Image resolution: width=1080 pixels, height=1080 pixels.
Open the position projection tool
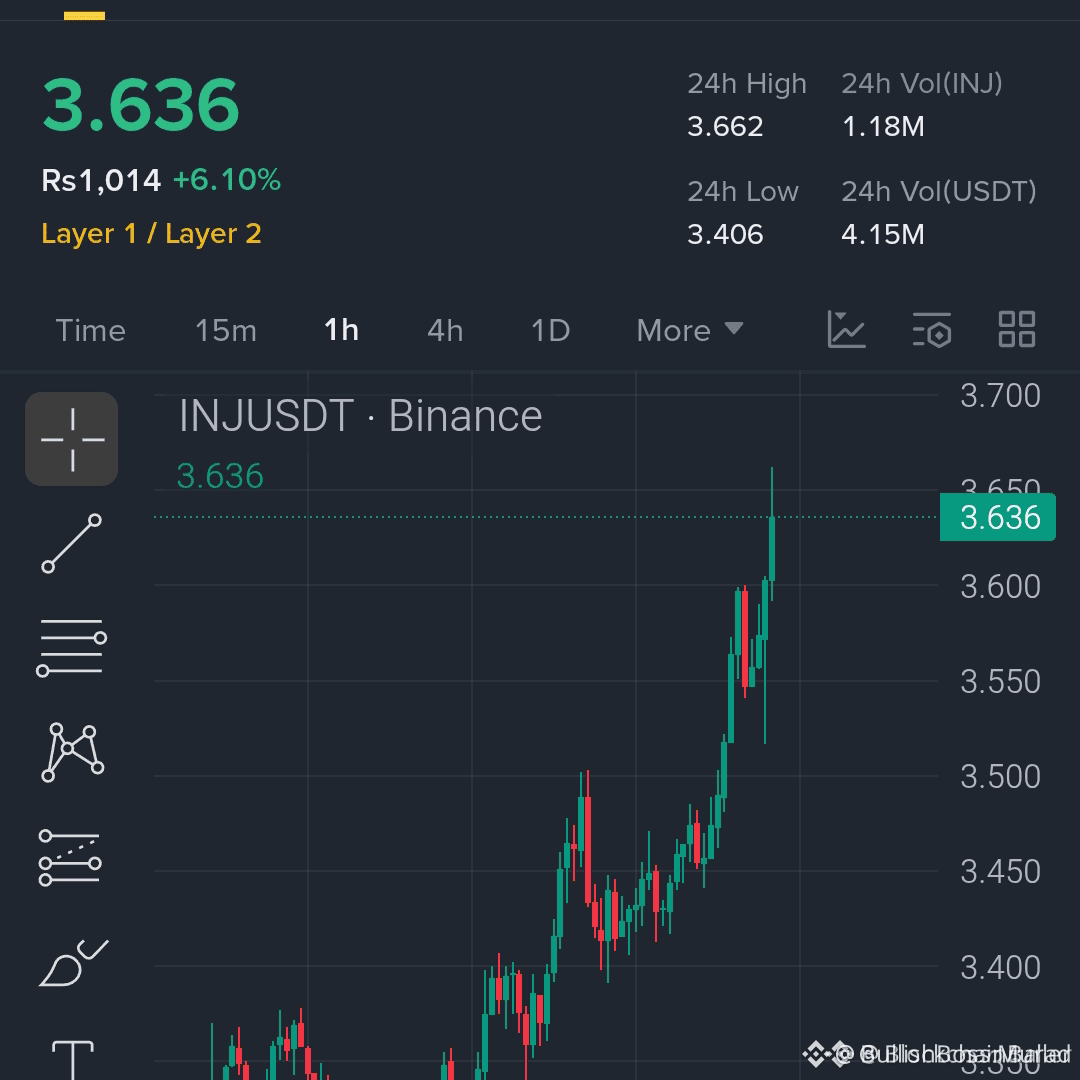coord(70,857)
